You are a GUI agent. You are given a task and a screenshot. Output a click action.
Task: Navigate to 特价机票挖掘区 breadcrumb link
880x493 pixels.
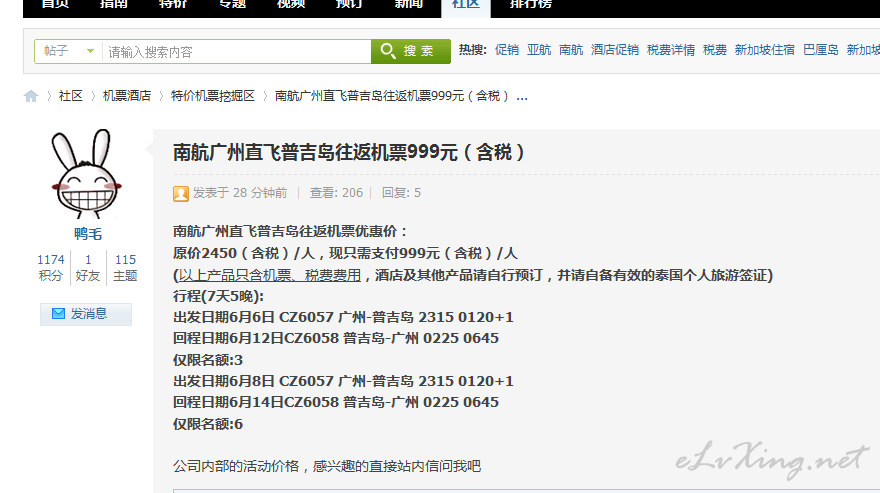coord(213,96)
